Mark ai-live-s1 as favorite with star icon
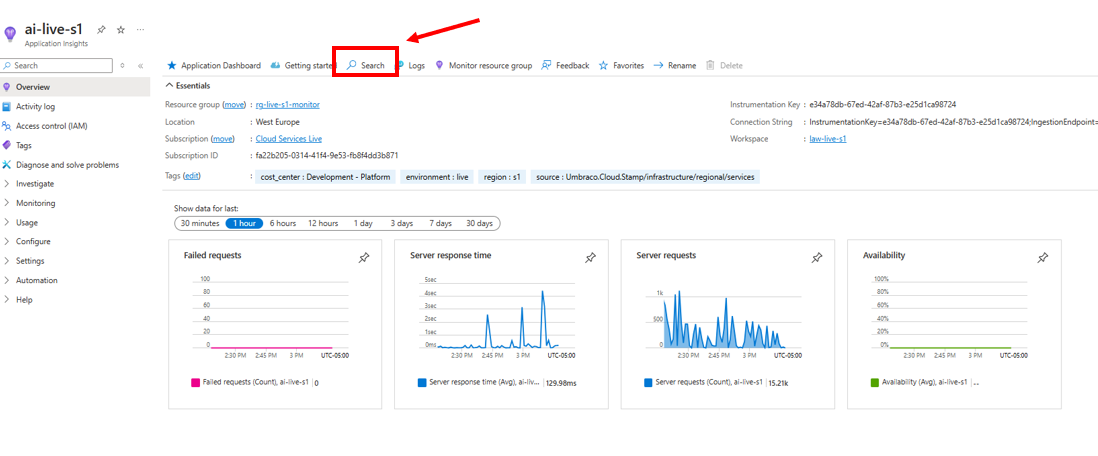1098x456 pixels. (121, 30)
